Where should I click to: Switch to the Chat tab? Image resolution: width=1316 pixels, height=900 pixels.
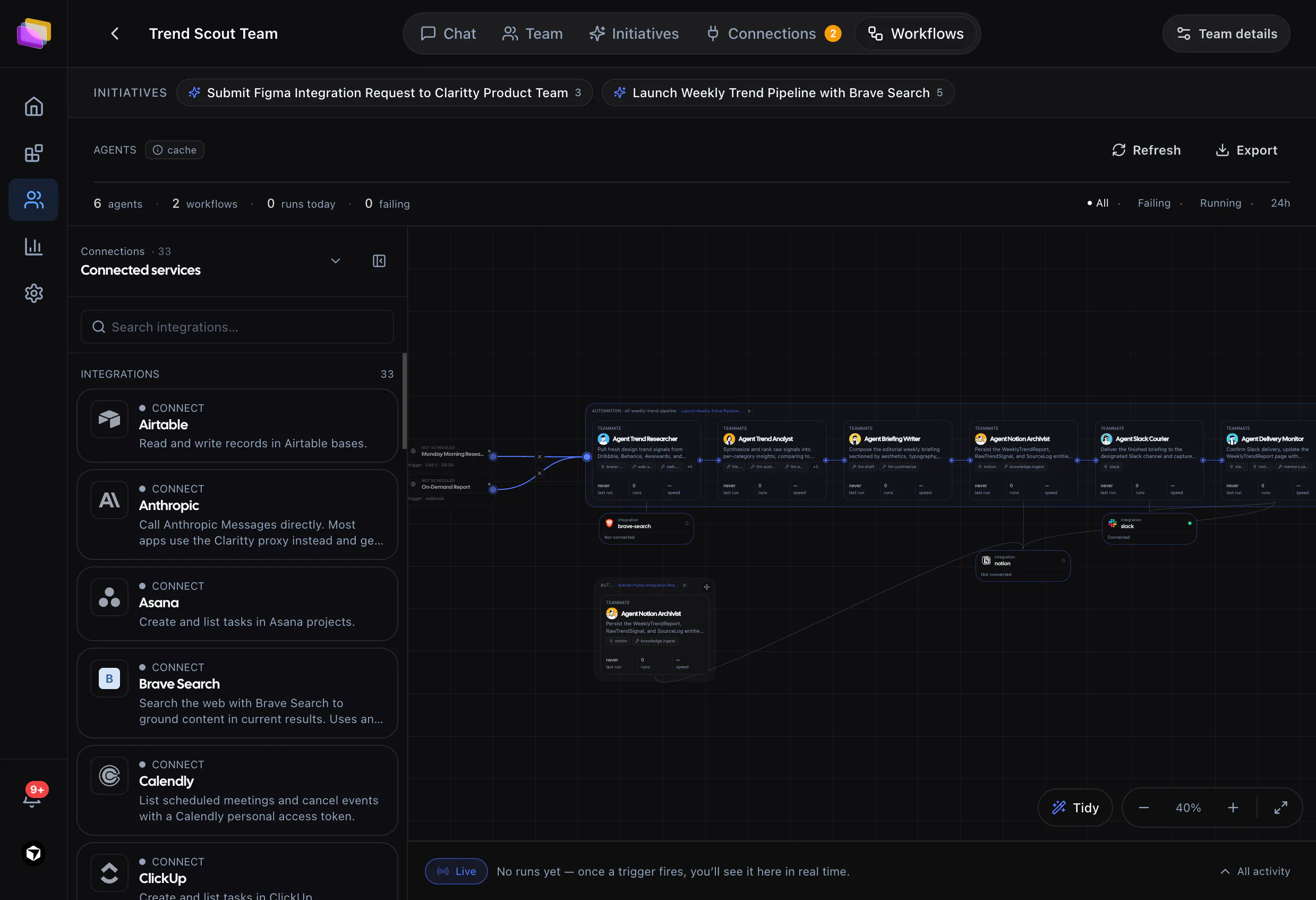click(x=448, y=33)
